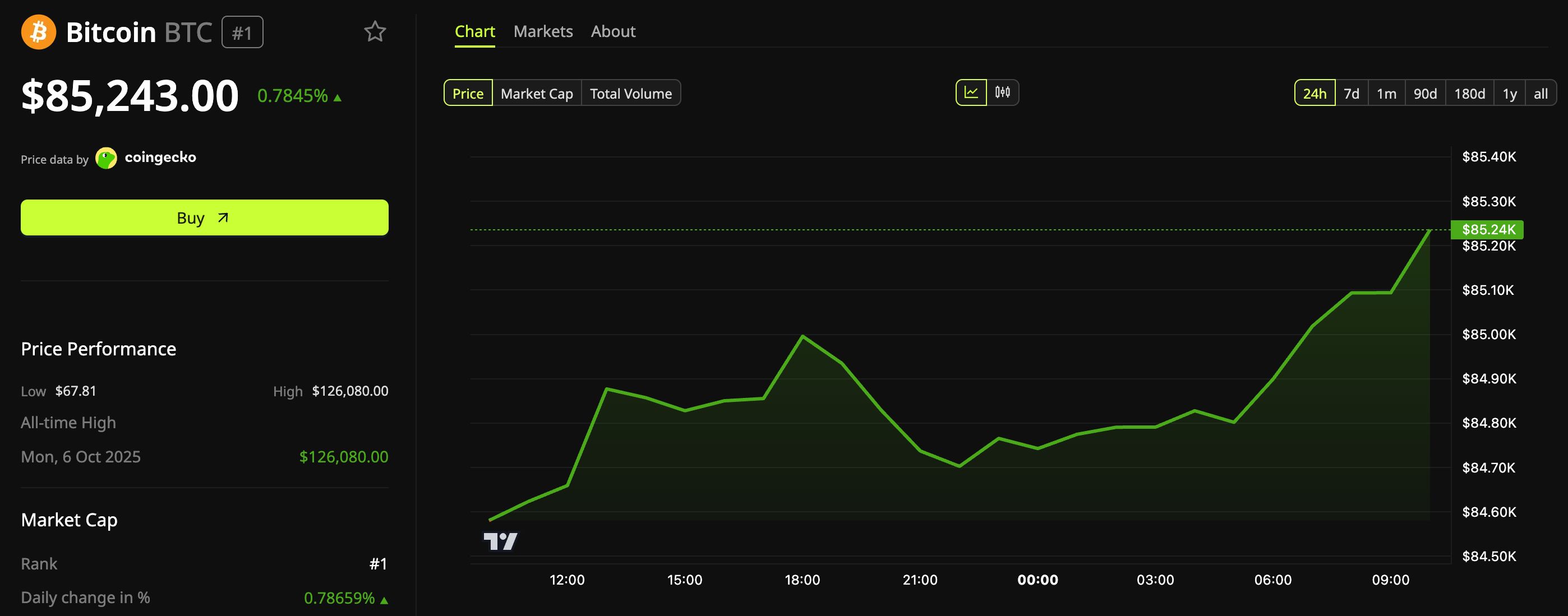Switch to candlestick chart view icon
Image resolution: width=1568 pixels, height=616 pixels.
click(1003, 92)
